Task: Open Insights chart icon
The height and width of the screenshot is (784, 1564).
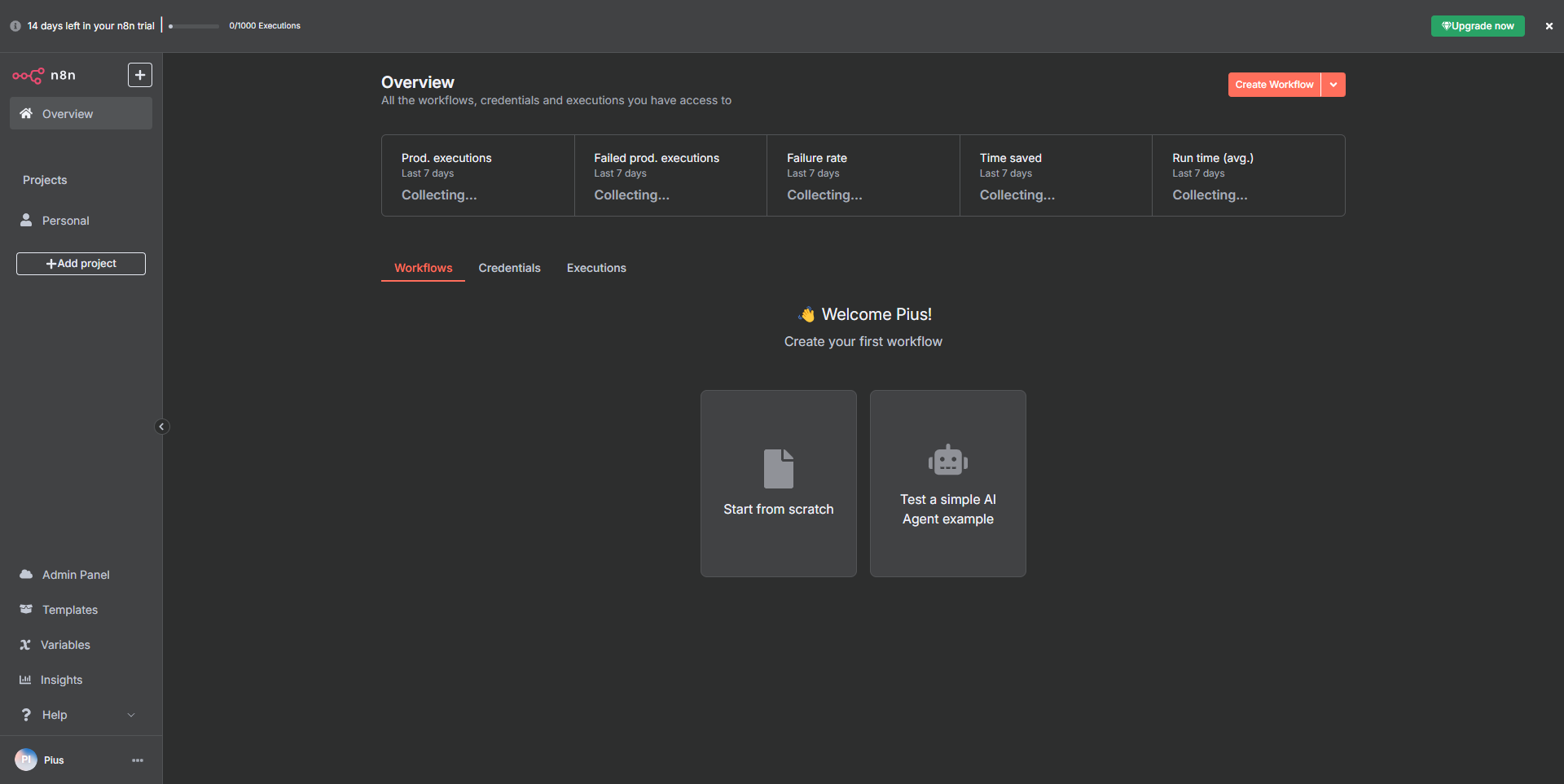Action: pos(25,680)
